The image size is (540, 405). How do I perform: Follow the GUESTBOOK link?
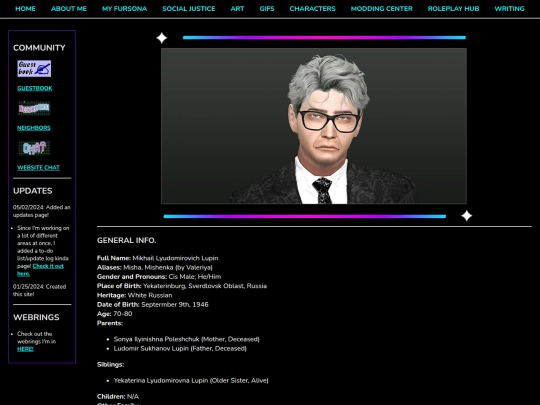pos(35,89)
